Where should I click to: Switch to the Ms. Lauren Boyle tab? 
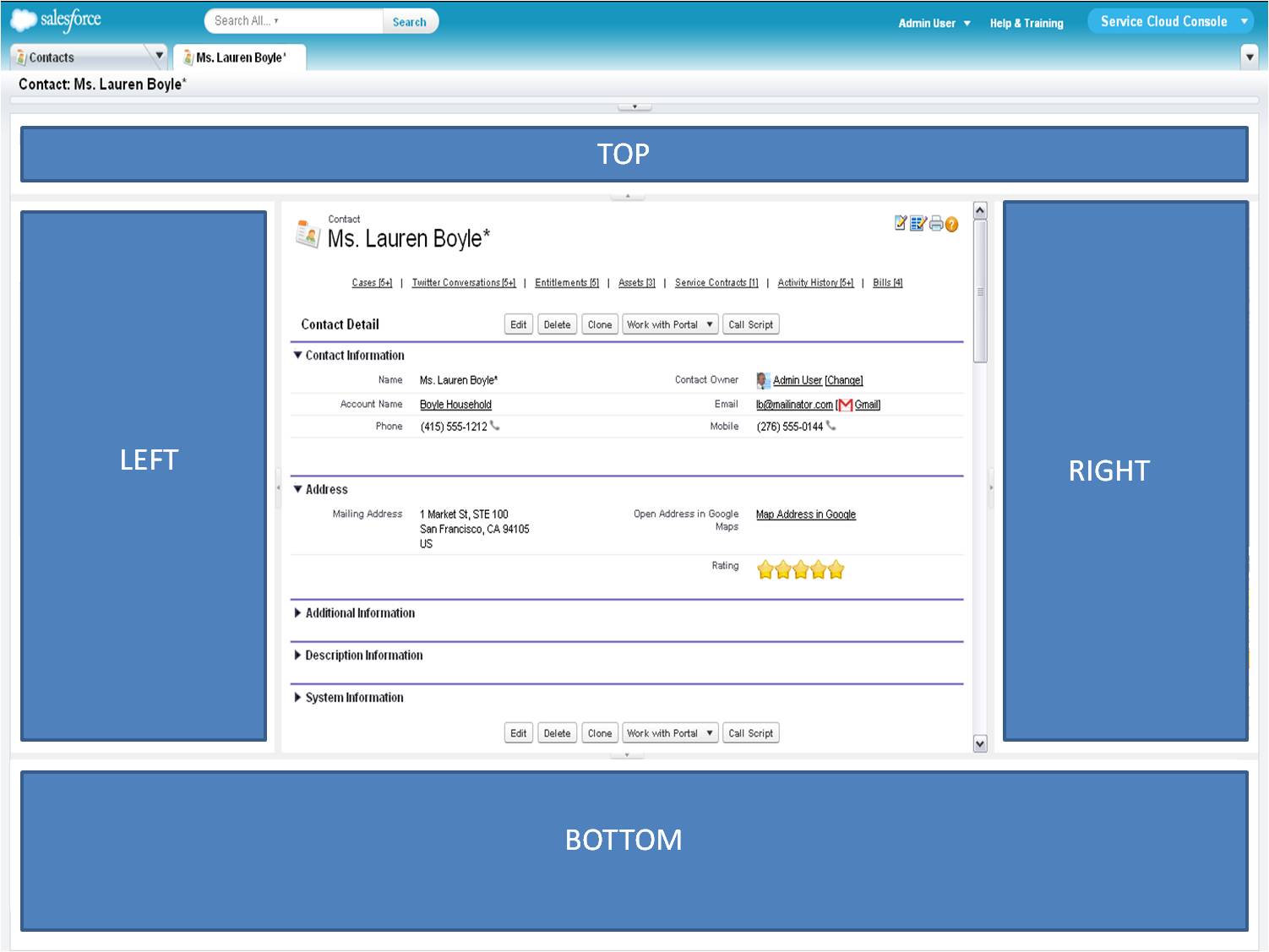pyautogui.click(x=240, y=57)
